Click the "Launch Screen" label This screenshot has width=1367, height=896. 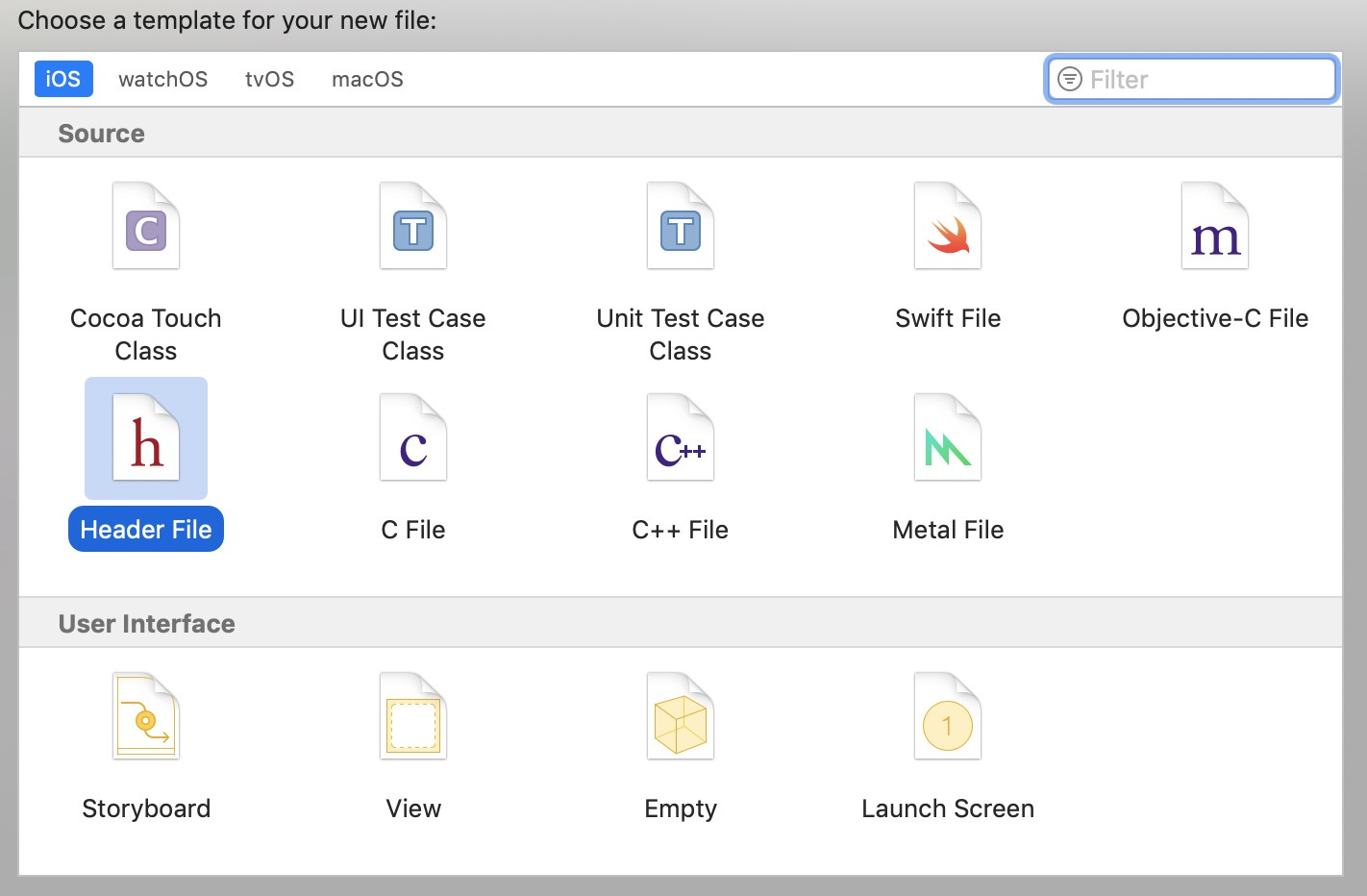coord(948,809)
